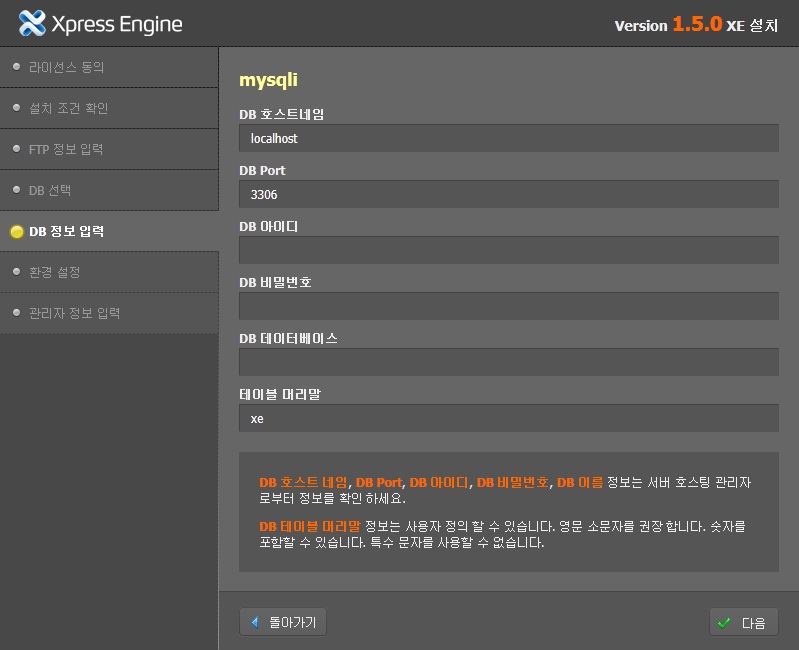Screen dimensions: 799x650
Task: Click the DB Port label
Action: pos(262,170)
